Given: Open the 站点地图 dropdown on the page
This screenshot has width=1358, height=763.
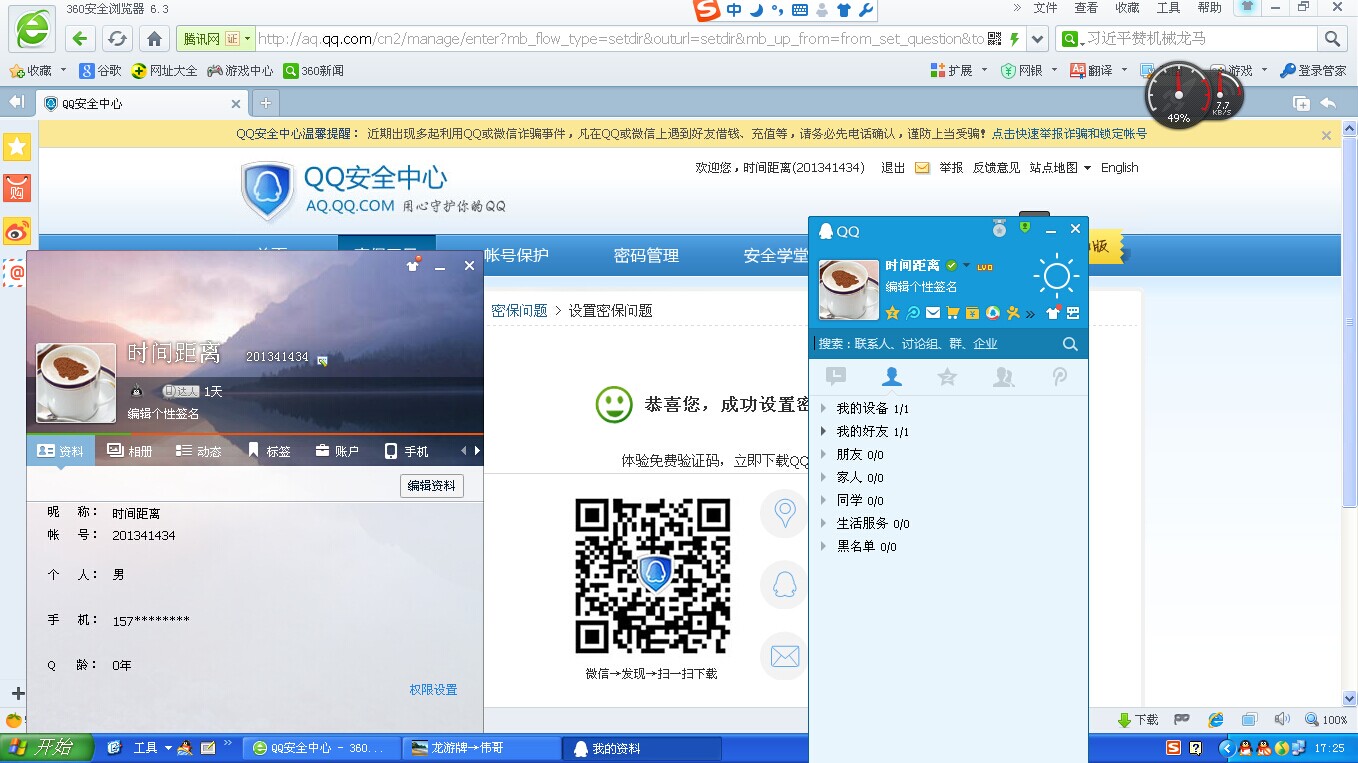Looking at the screenshot, I should [x=1060, y=168].
